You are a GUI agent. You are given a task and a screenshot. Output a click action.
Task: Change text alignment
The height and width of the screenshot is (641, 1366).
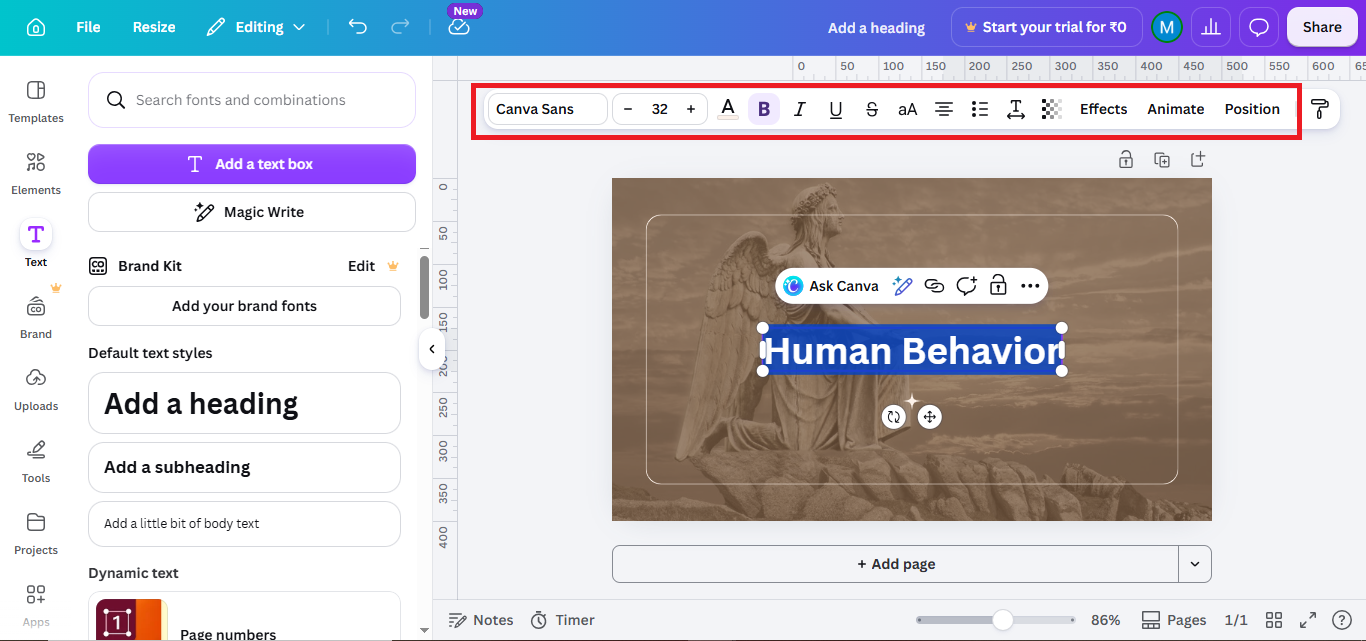tap(944, 109)
